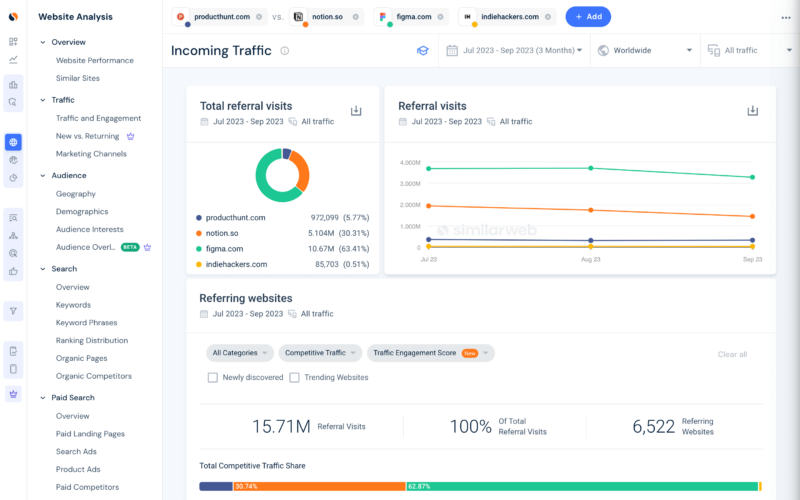
Task: Enable the Trending Websites checkbox
Action: (x=294, y=378)
